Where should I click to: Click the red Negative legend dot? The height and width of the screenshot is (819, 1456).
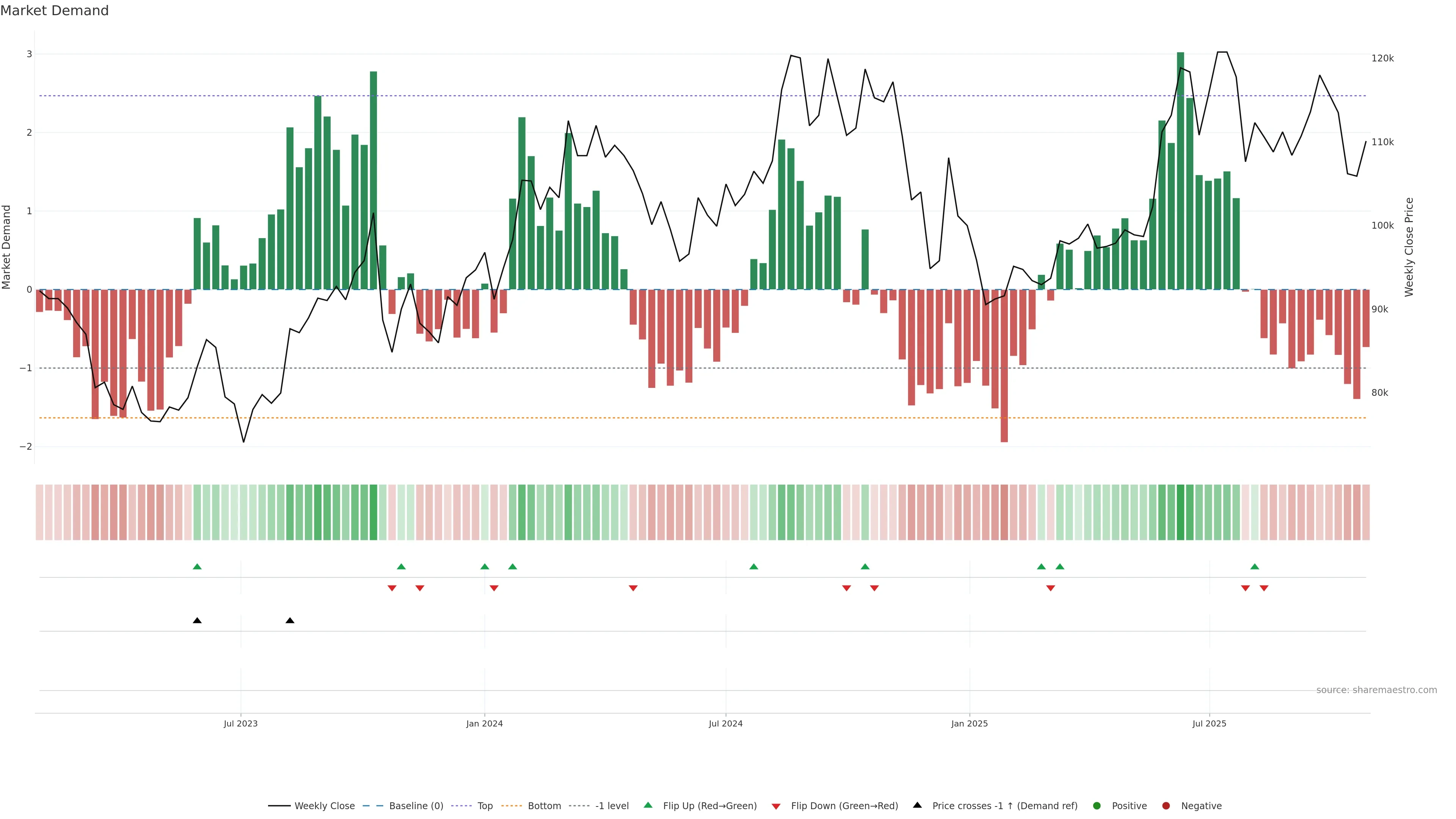tap(1166, 805)
